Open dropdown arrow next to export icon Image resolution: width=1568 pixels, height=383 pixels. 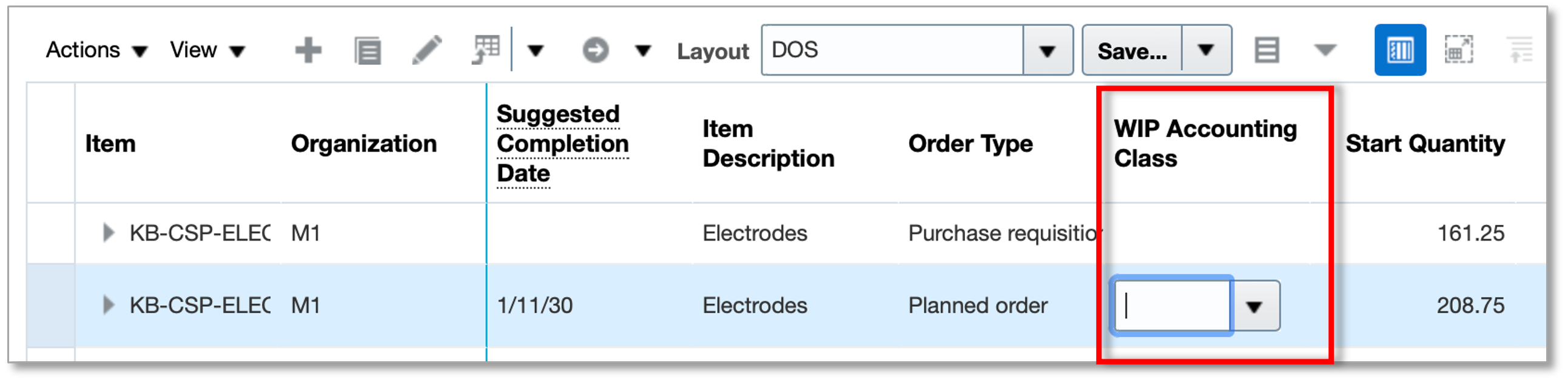535,50
